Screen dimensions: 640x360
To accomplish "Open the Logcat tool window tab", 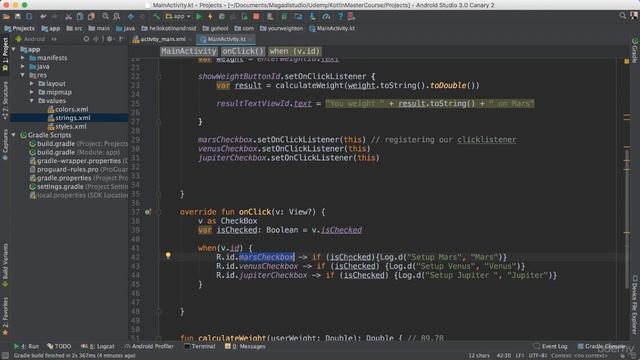I will [x=98, y=346].
